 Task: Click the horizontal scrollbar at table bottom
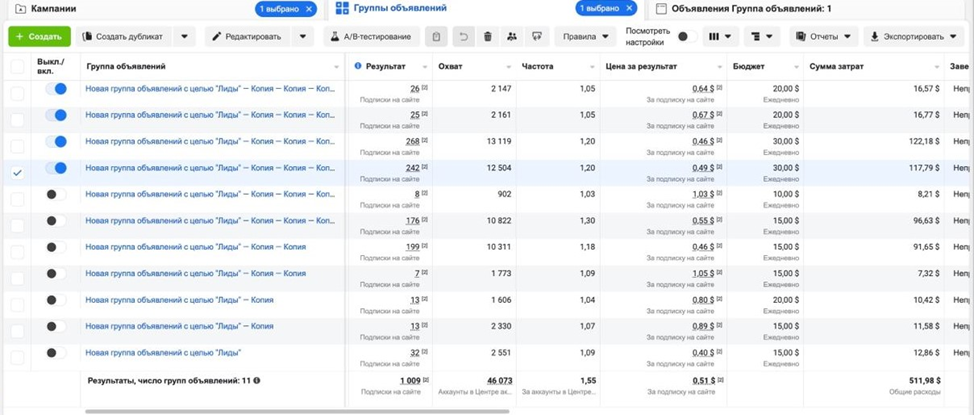coord(297,411)
